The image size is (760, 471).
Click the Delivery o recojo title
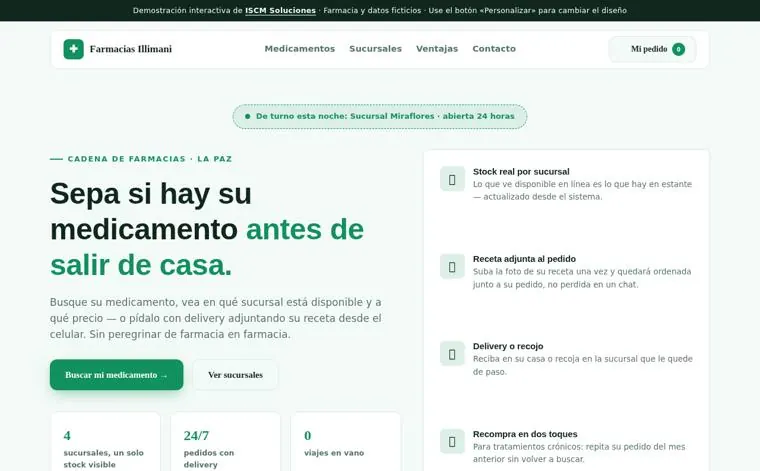pos(508,346)
